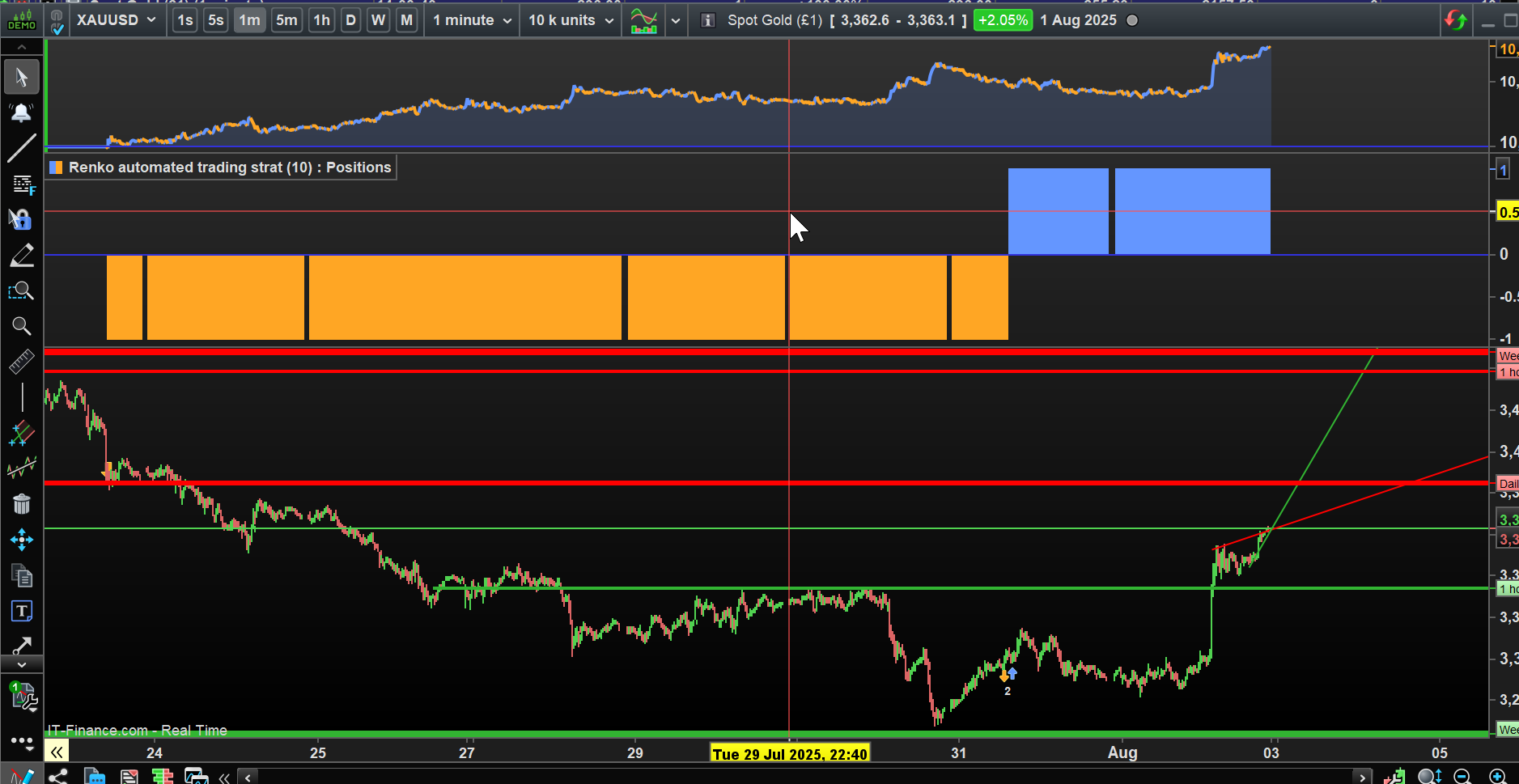Collapse the time axis with double-chevron button

[57, 752]
